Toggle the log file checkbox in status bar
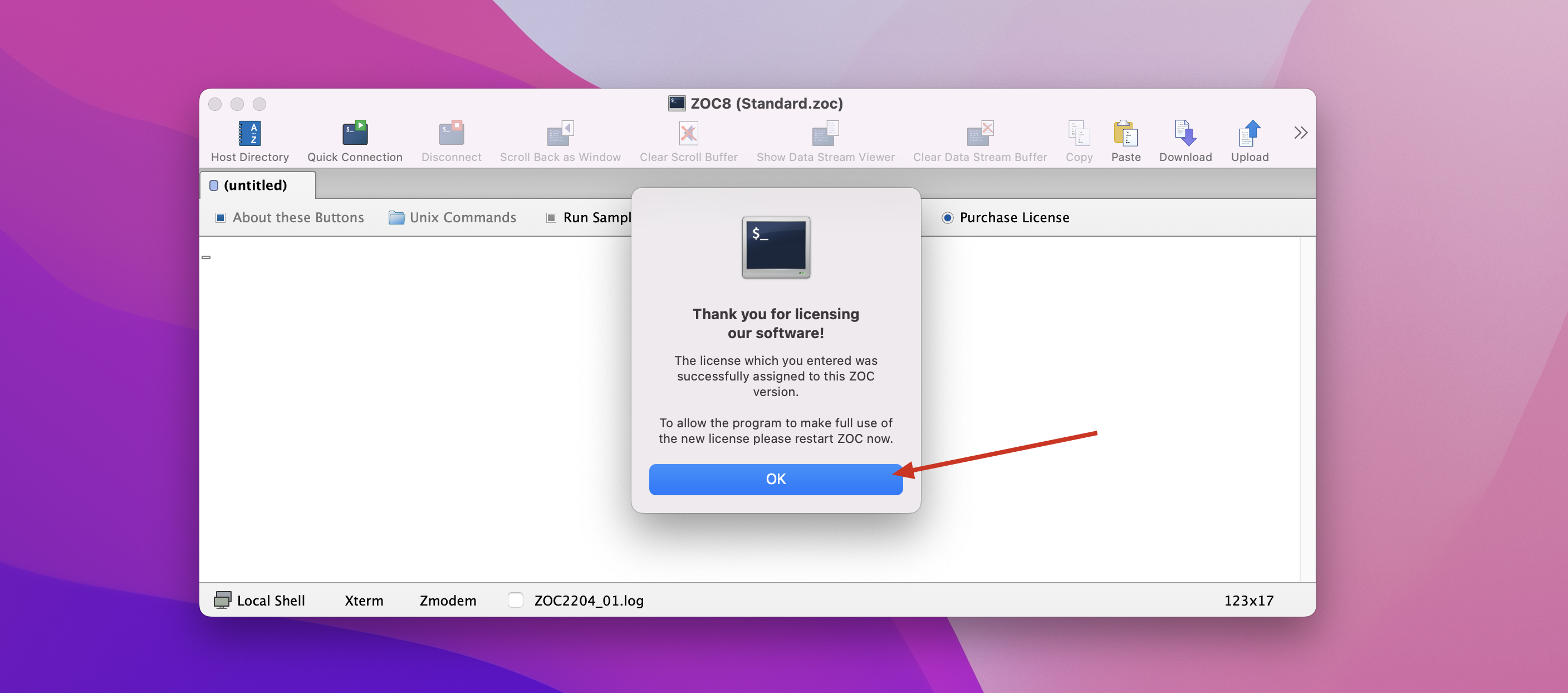Image resolution: width=1568 pixels, height=693 pixels. 516,600
